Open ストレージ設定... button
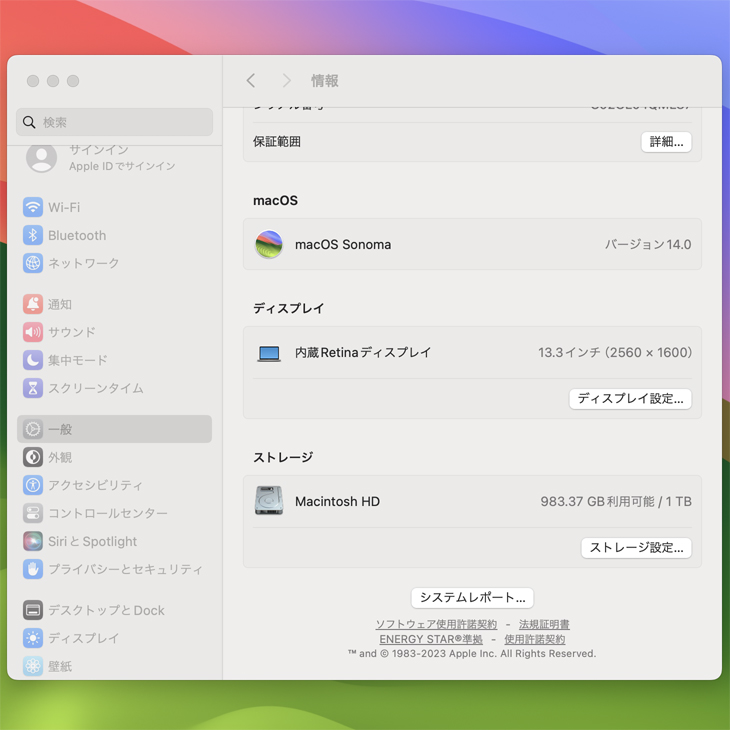This screenshot has height=730, width=730. pos(636,548)
